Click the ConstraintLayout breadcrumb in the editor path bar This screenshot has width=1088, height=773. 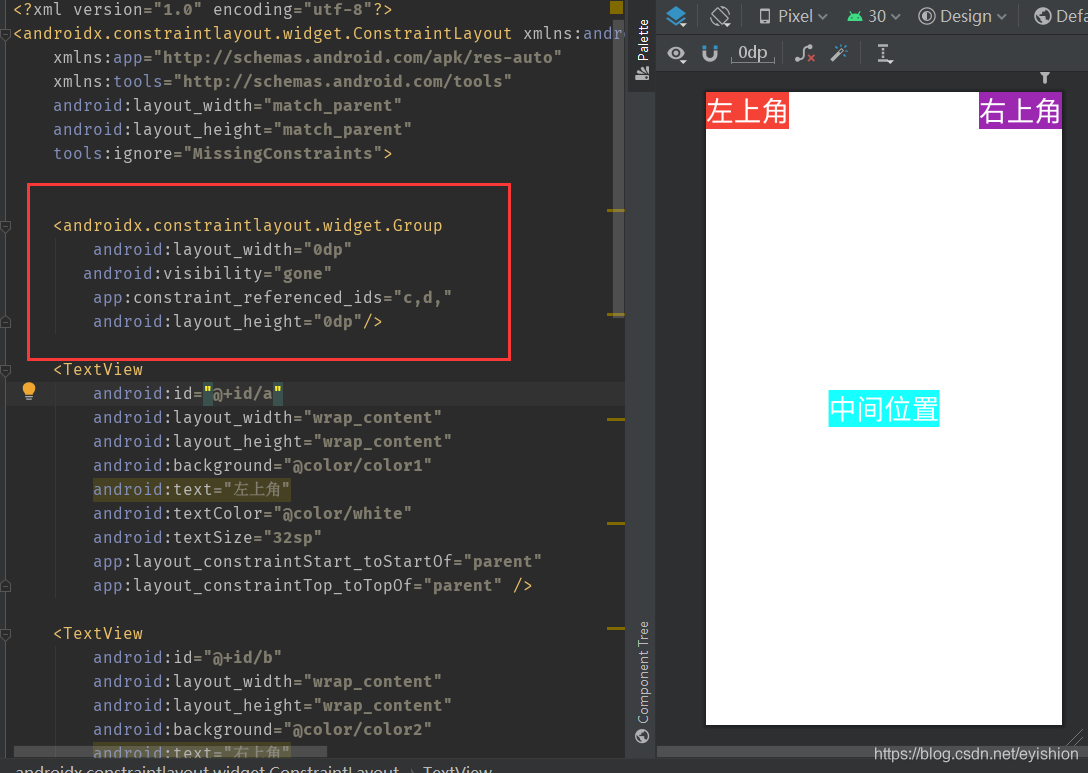tap(207, 769)
